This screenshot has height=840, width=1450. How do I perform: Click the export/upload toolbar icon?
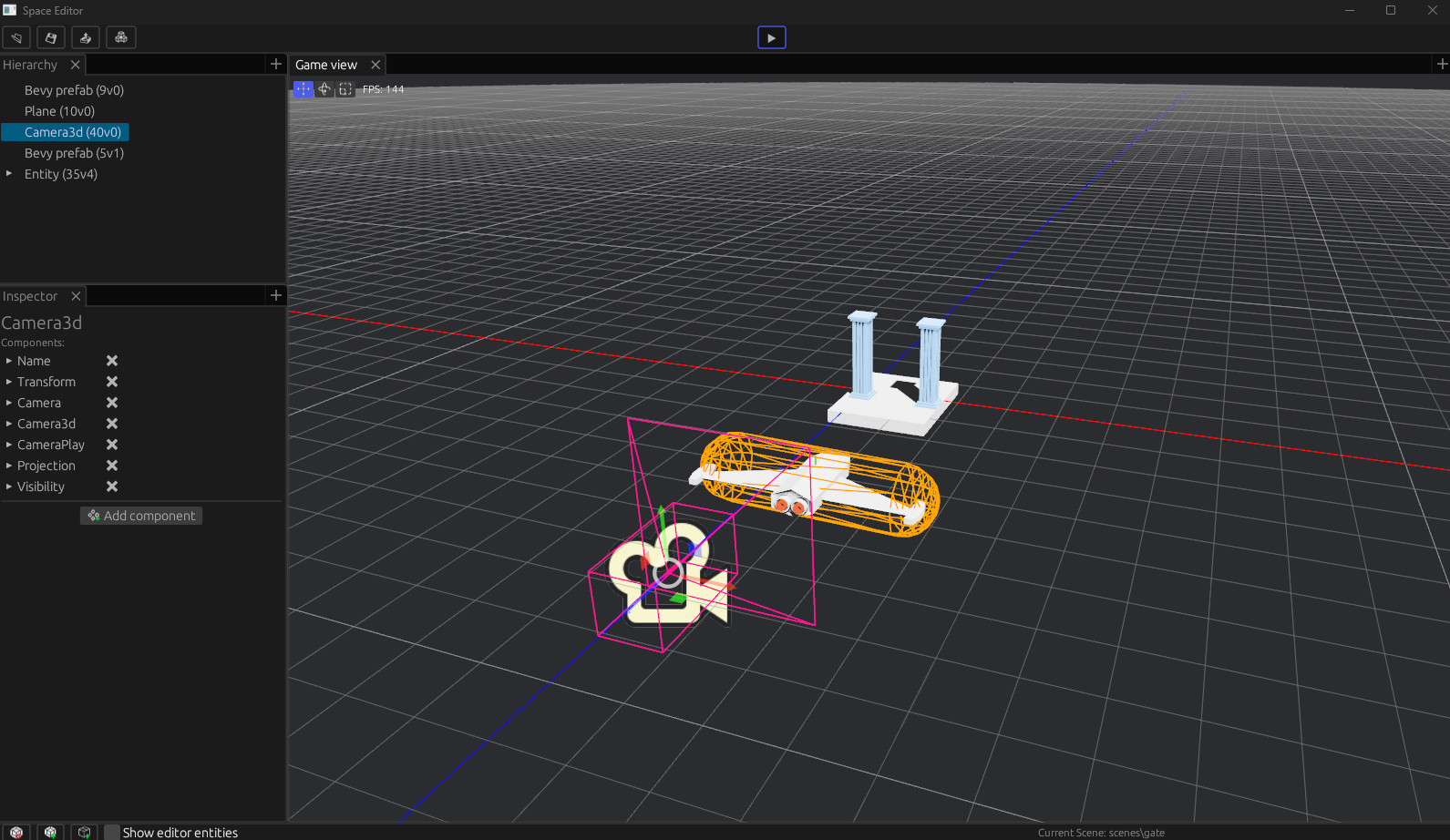click(86, 37)
